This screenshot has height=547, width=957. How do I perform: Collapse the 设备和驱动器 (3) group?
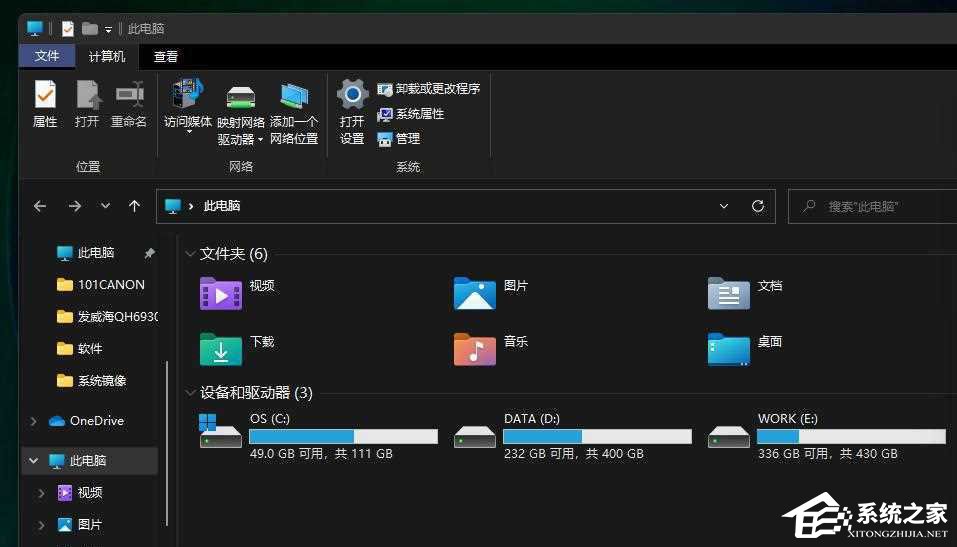coord(190,393)
